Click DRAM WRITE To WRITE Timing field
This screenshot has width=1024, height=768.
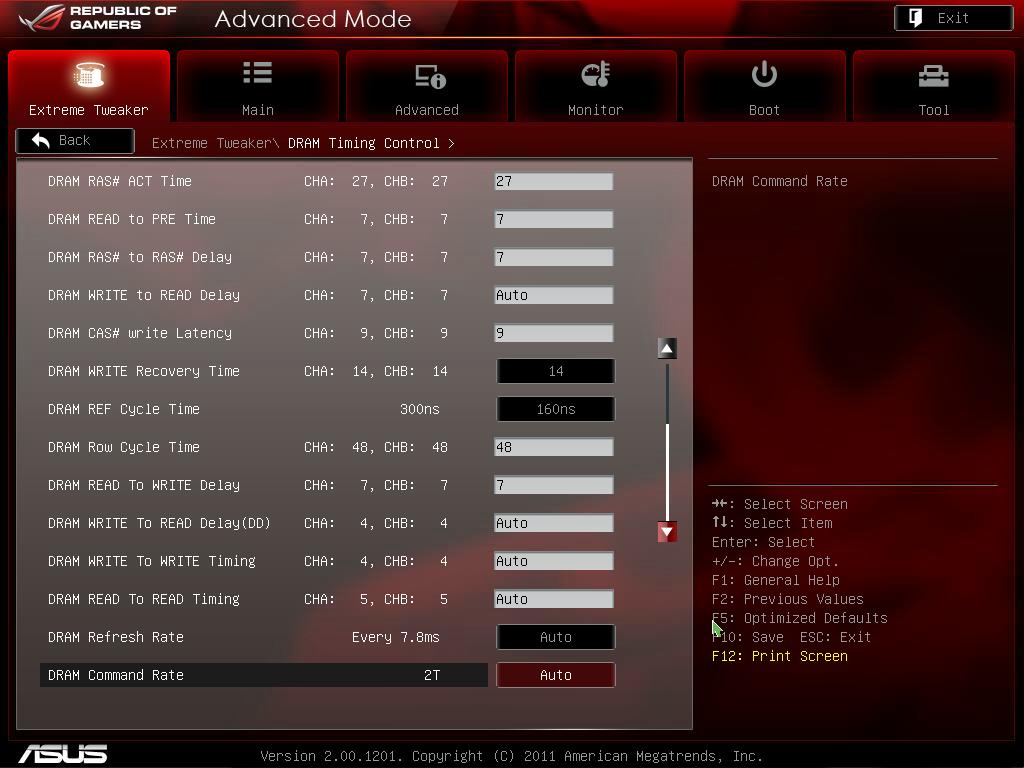coord(554,561)
